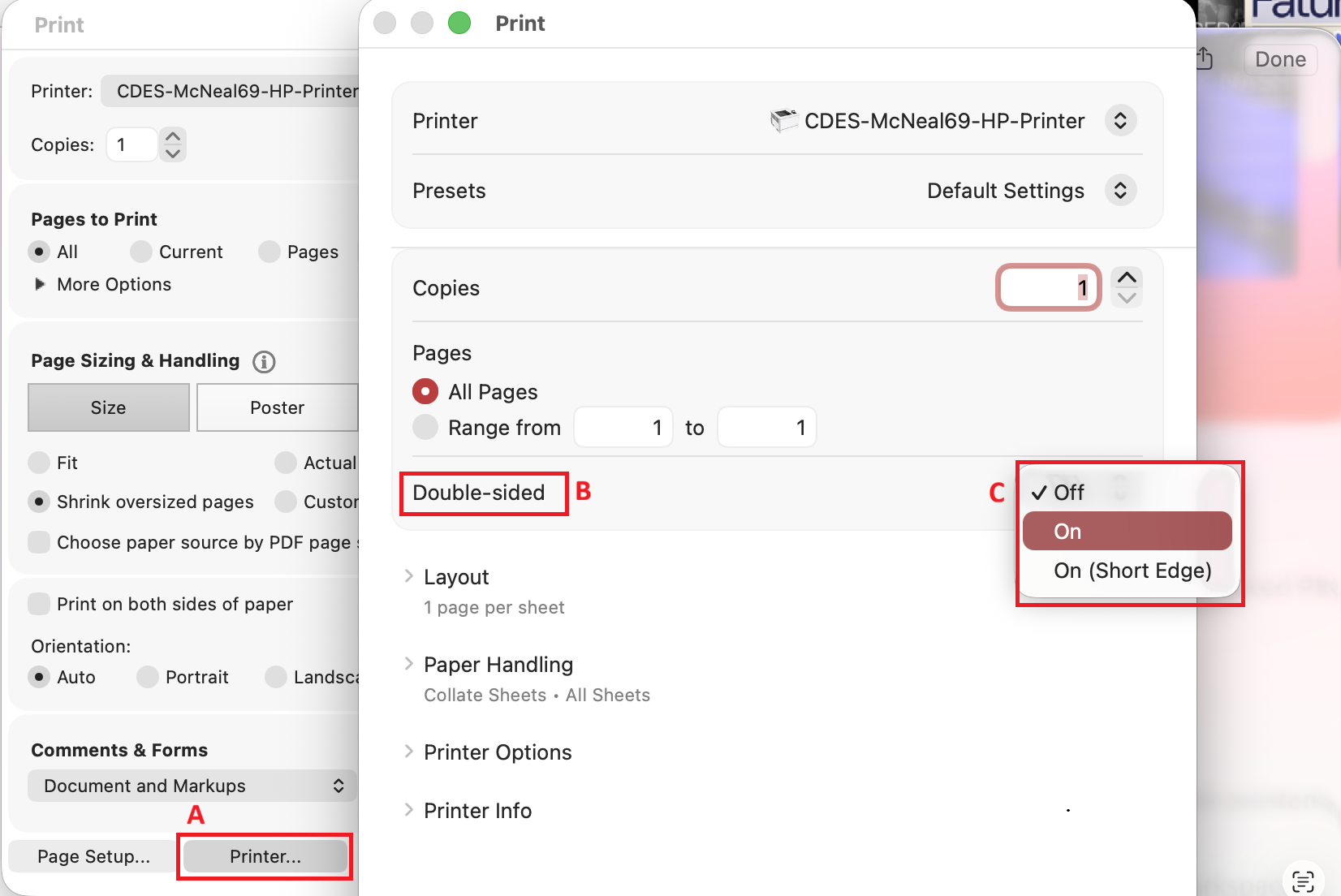Screen dimensions: 1341x896
Task: Open the Printer selection dropdown
Action: coord(1120,121)
